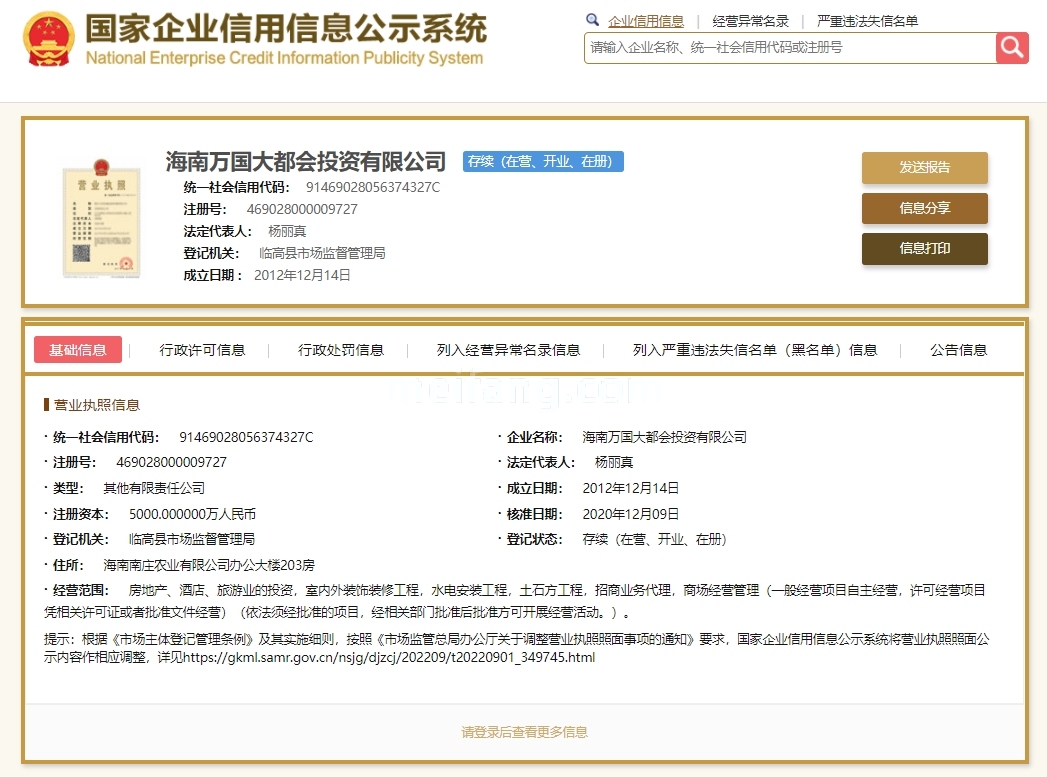Screen dimensions: 1047x777
Task: Click the 存续（在营、开业、在册）status badge
Action: click(x=543, y=160)
